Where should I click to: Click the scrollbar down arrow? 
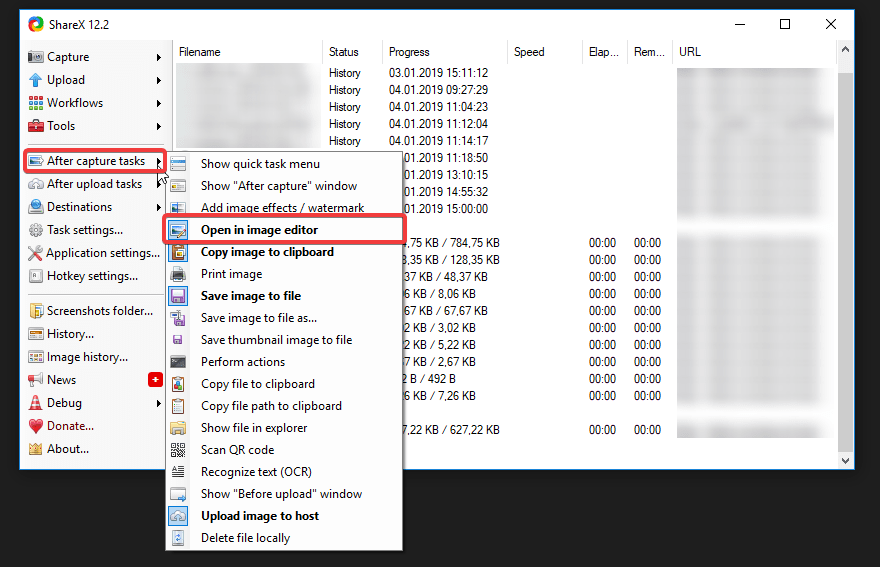click(x=845, y=460)
